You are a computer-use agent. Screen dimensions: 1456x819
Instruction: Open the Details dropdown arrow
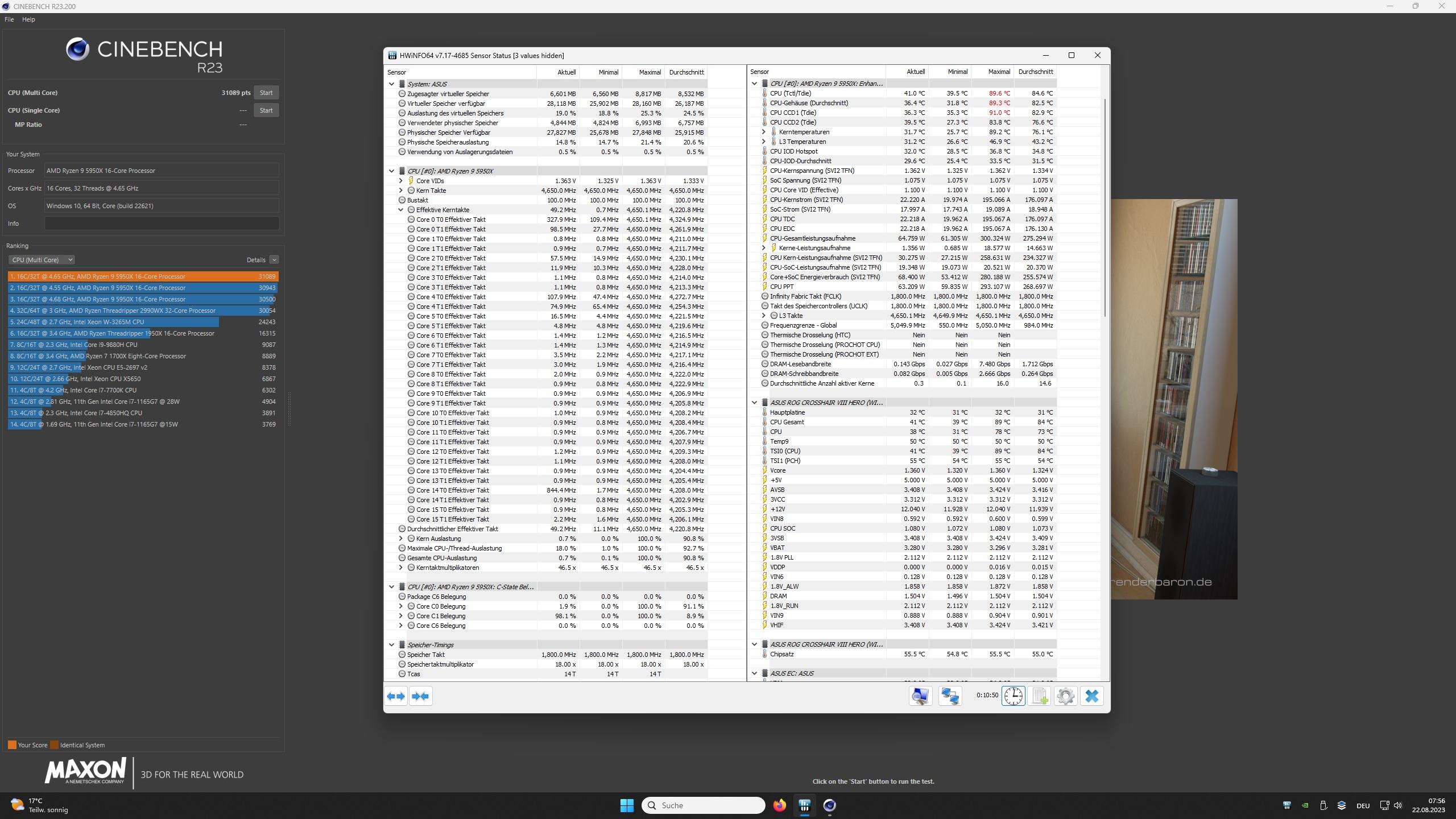point(274,259)
